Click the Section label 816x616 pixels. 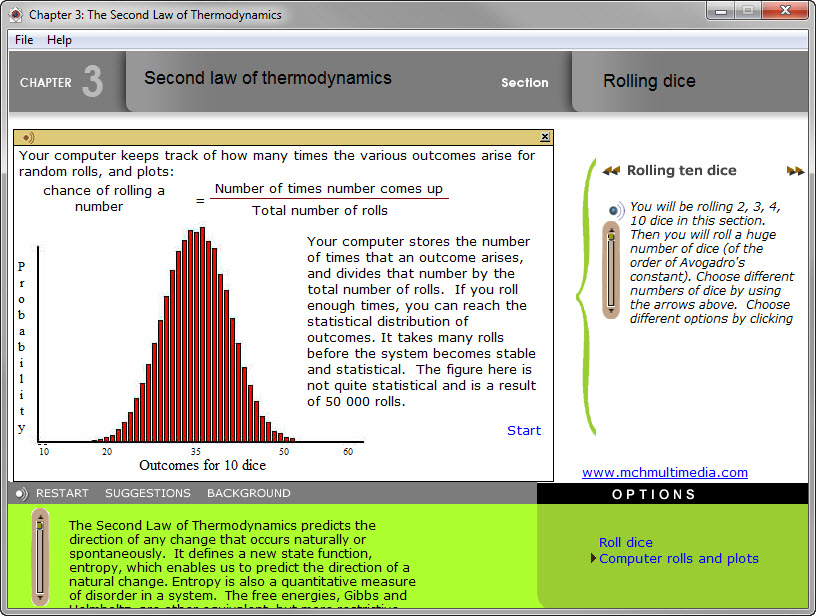coord(525,83)
